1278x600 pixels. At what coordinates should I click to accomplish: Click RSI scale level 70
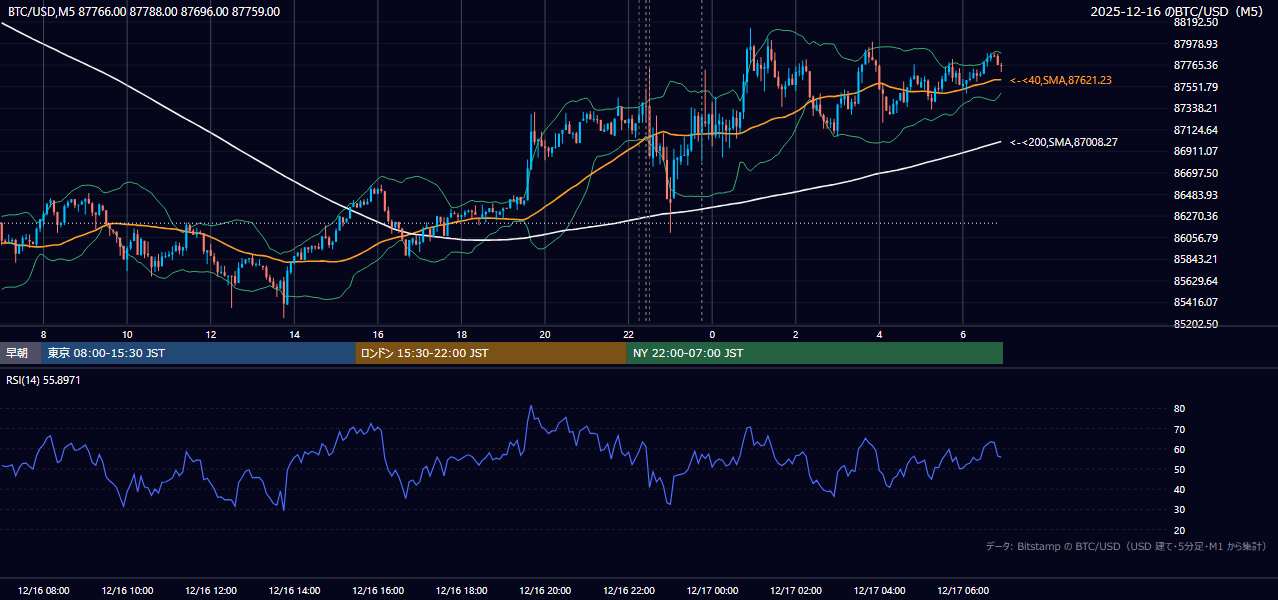[1179, 429]
